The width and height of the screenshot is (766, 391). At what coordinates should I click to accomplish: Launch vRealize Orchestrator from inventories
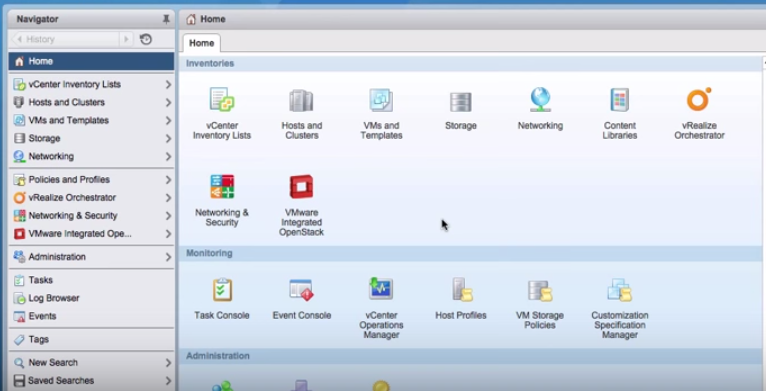tap(699, 99)
